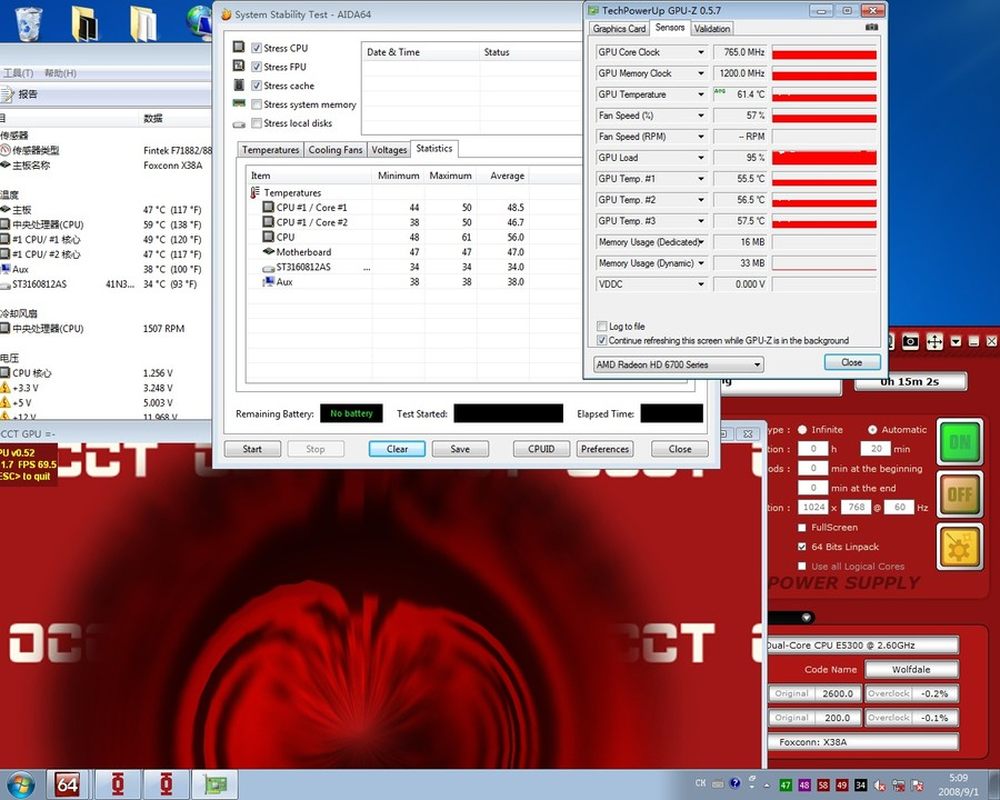Screen dimensions: 1000x800
Task: Click the test duration minutes input field
Action: click(x=875, y=449)
